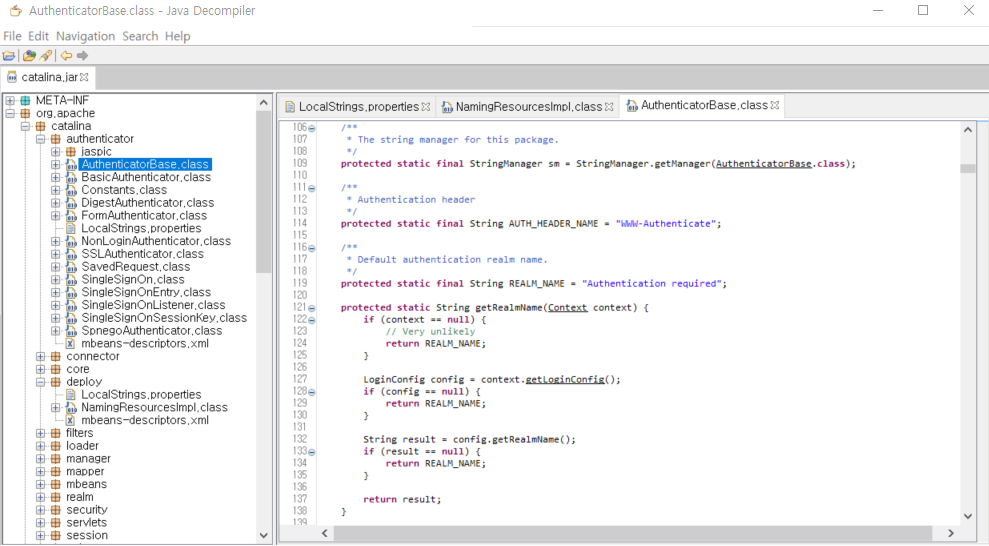
Task: Click the session package icon
Action: pos(56,535)
